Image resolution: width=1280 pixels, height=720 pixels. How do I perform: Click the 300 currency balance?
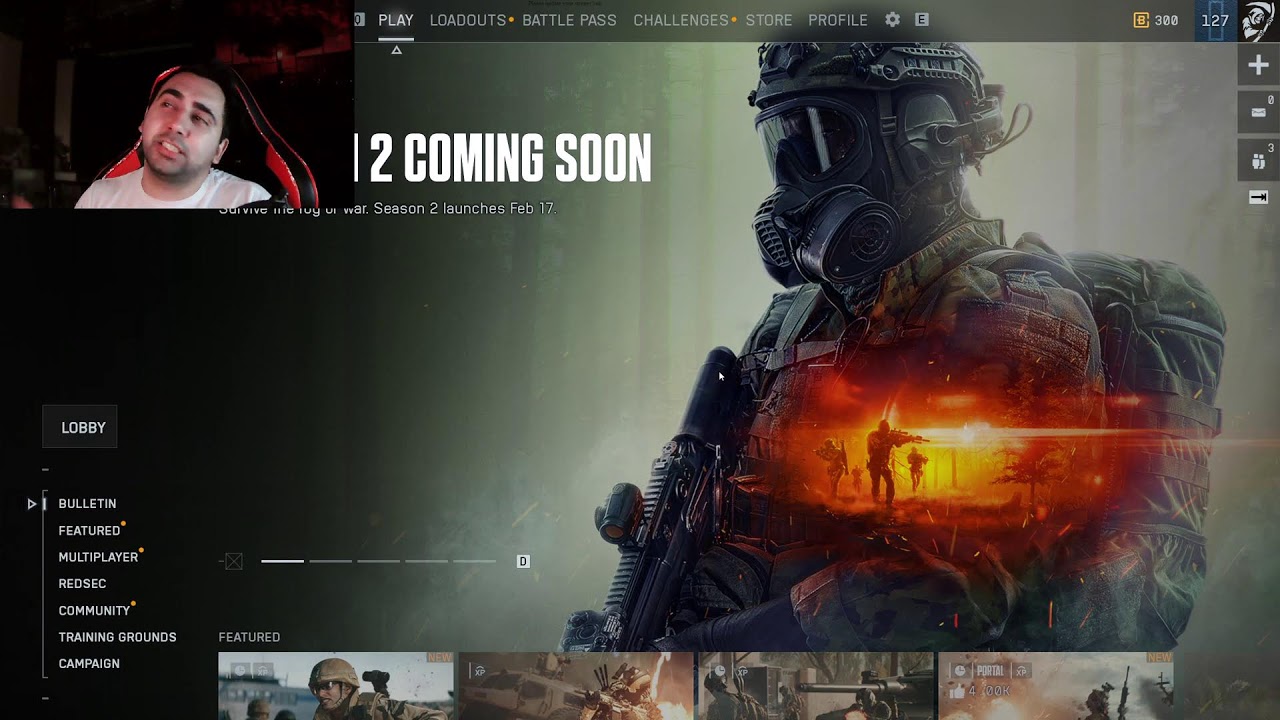pos(1166,20)
